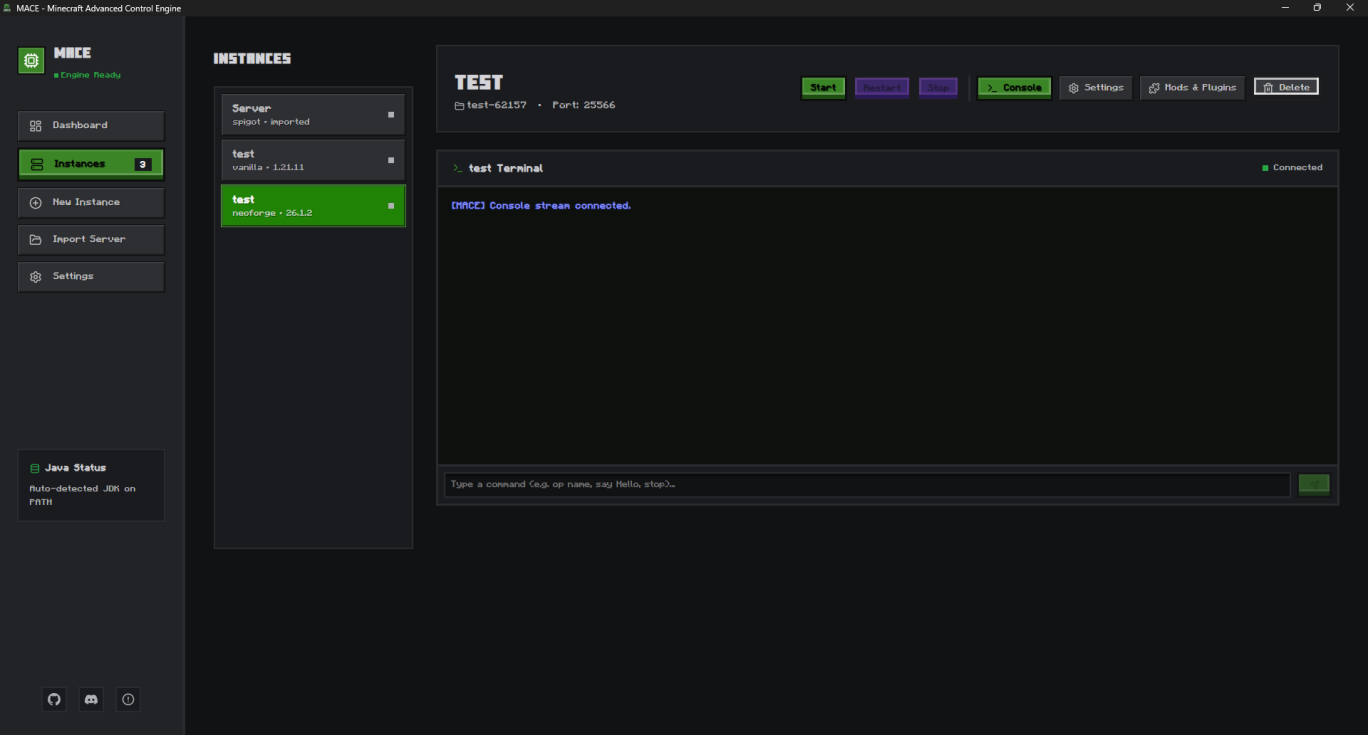This screenshot has width=1368, height=735.
Task: Start the test server
Action: [x=823, y=88]
